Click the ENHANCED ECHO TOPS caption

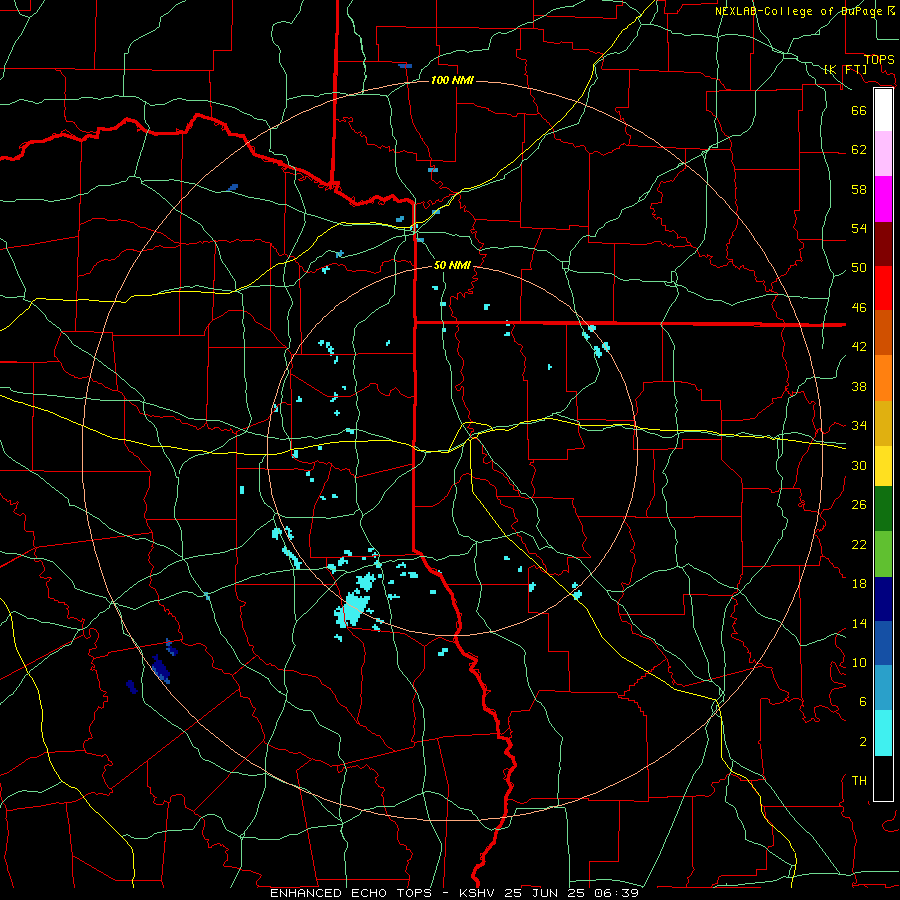point(351,893)
